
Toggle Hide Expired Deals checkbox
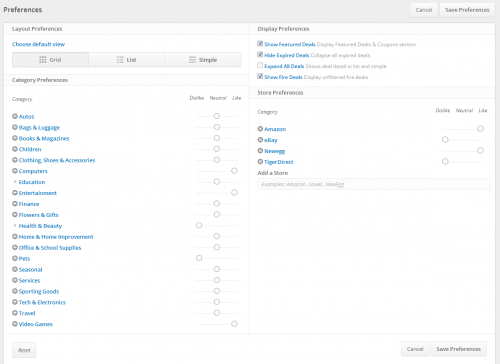(260, 55)
